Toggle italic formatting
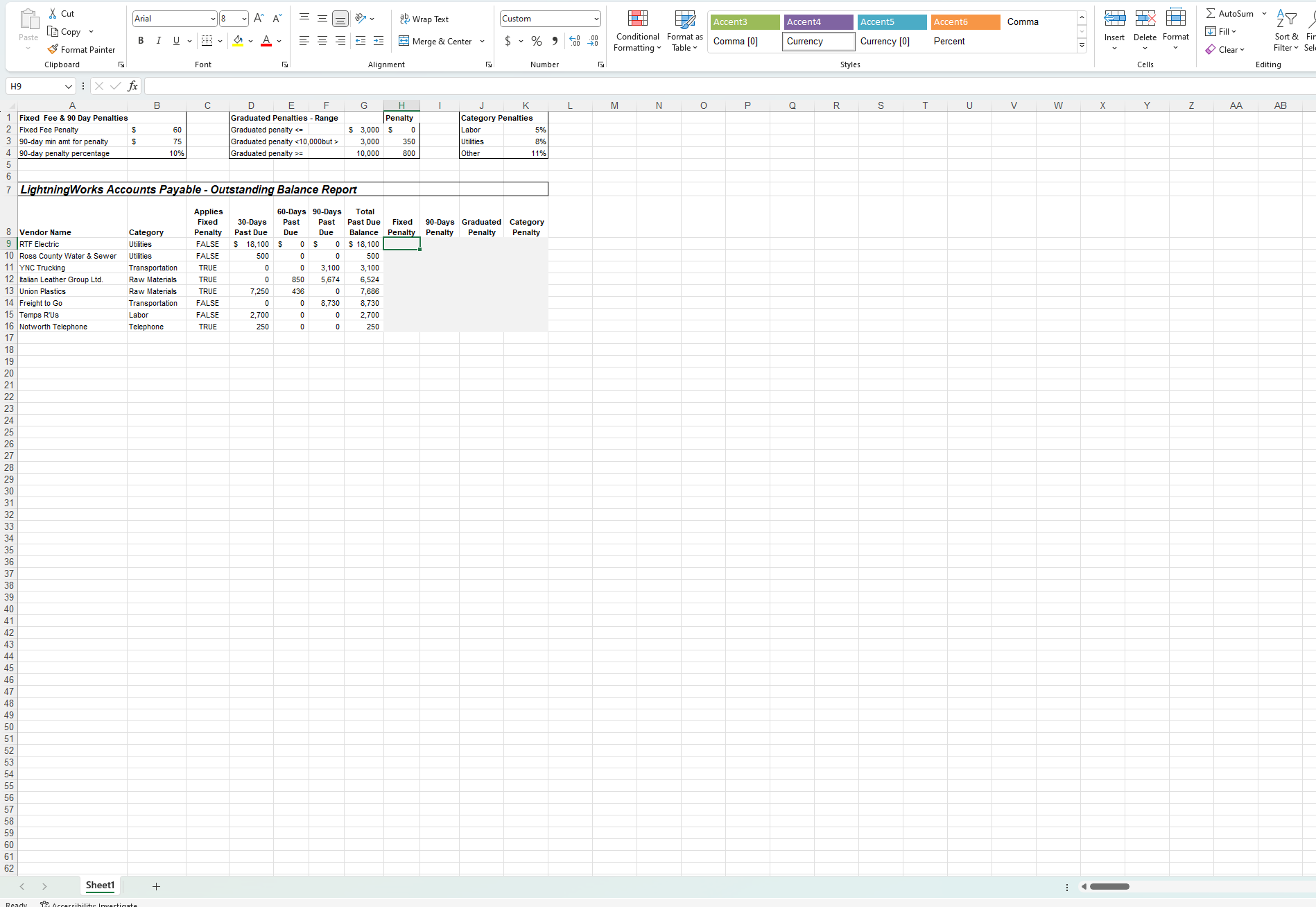The height and width of the screenshot is (907, 1316). 158,40
